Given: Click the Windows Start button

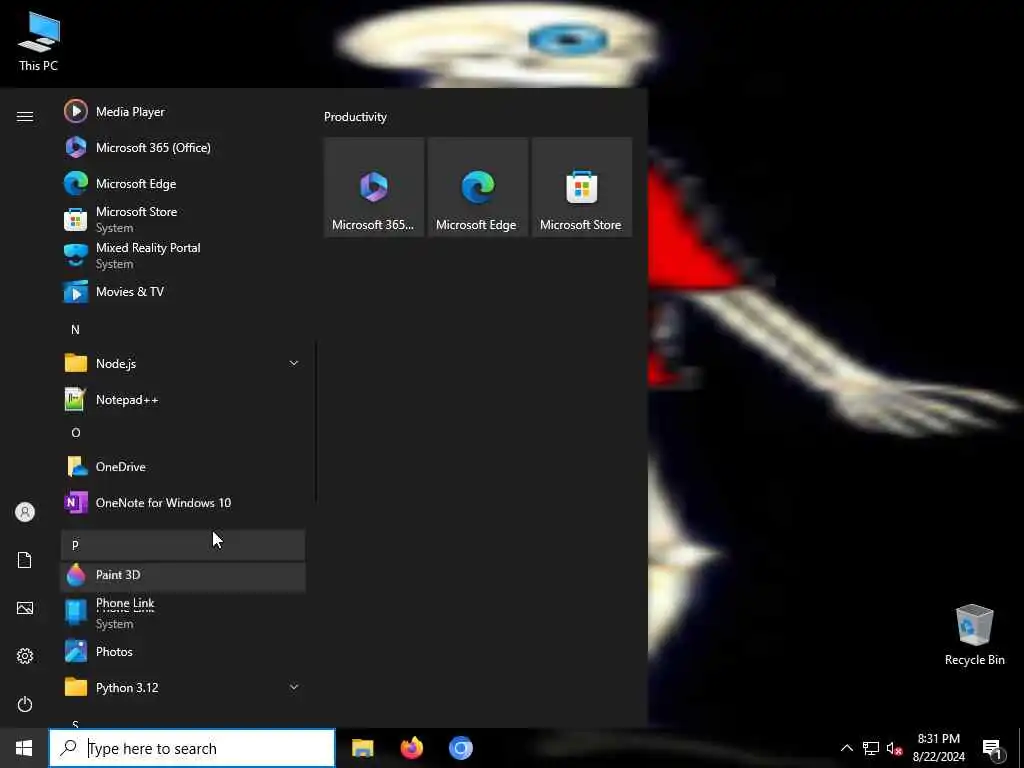Looking at the screenshot, I should pos(24,748).
